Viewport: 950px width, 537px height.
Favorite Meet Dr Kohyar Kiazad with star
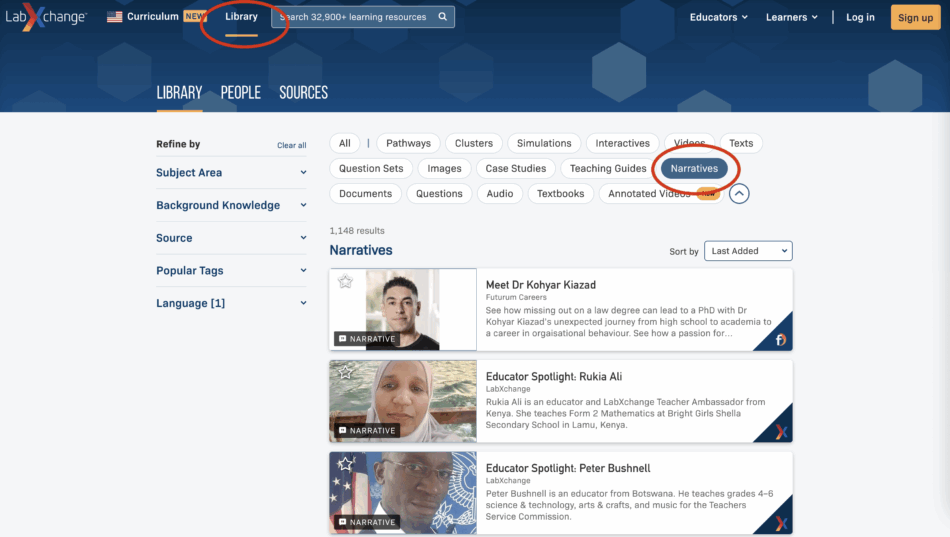(345, 281)
